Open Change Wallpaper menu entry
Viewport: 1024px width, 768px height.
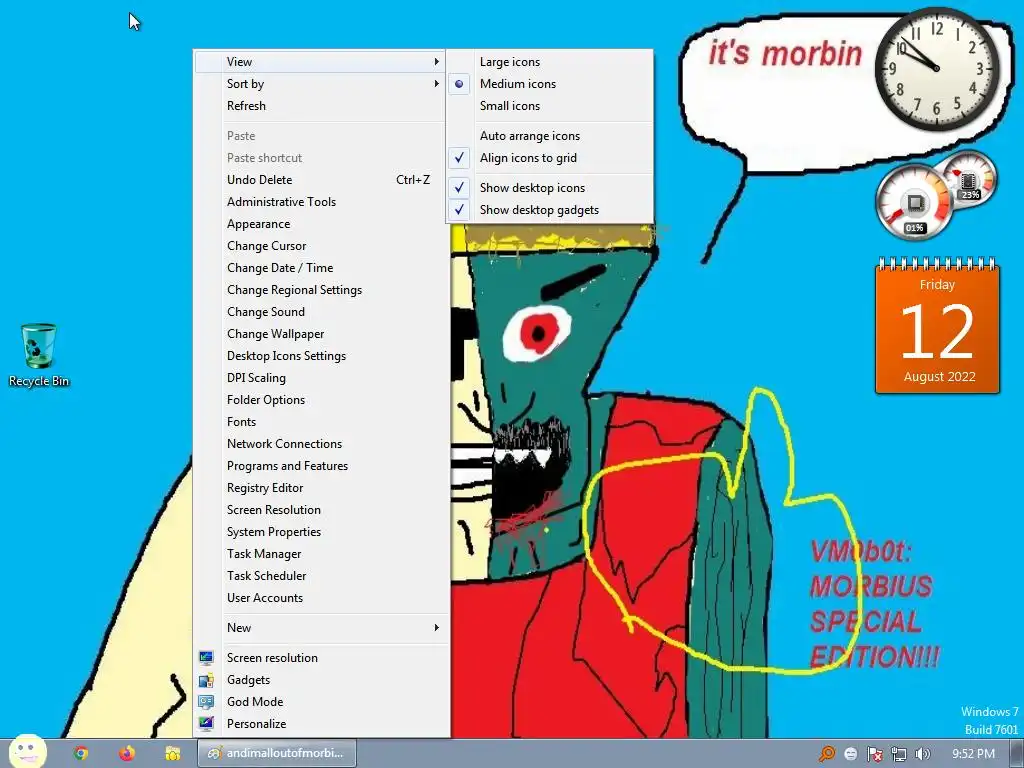(320, 334)
